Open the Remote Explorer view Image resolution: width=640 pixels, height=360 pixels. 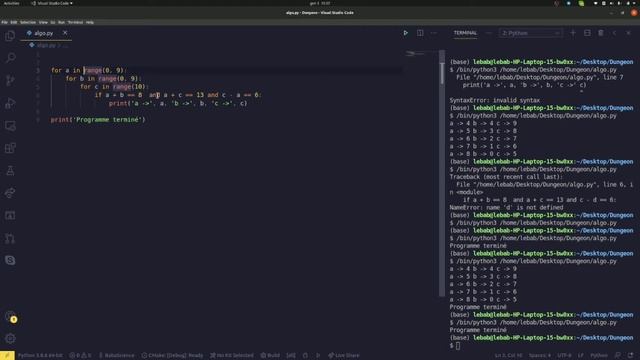point(10,126)
